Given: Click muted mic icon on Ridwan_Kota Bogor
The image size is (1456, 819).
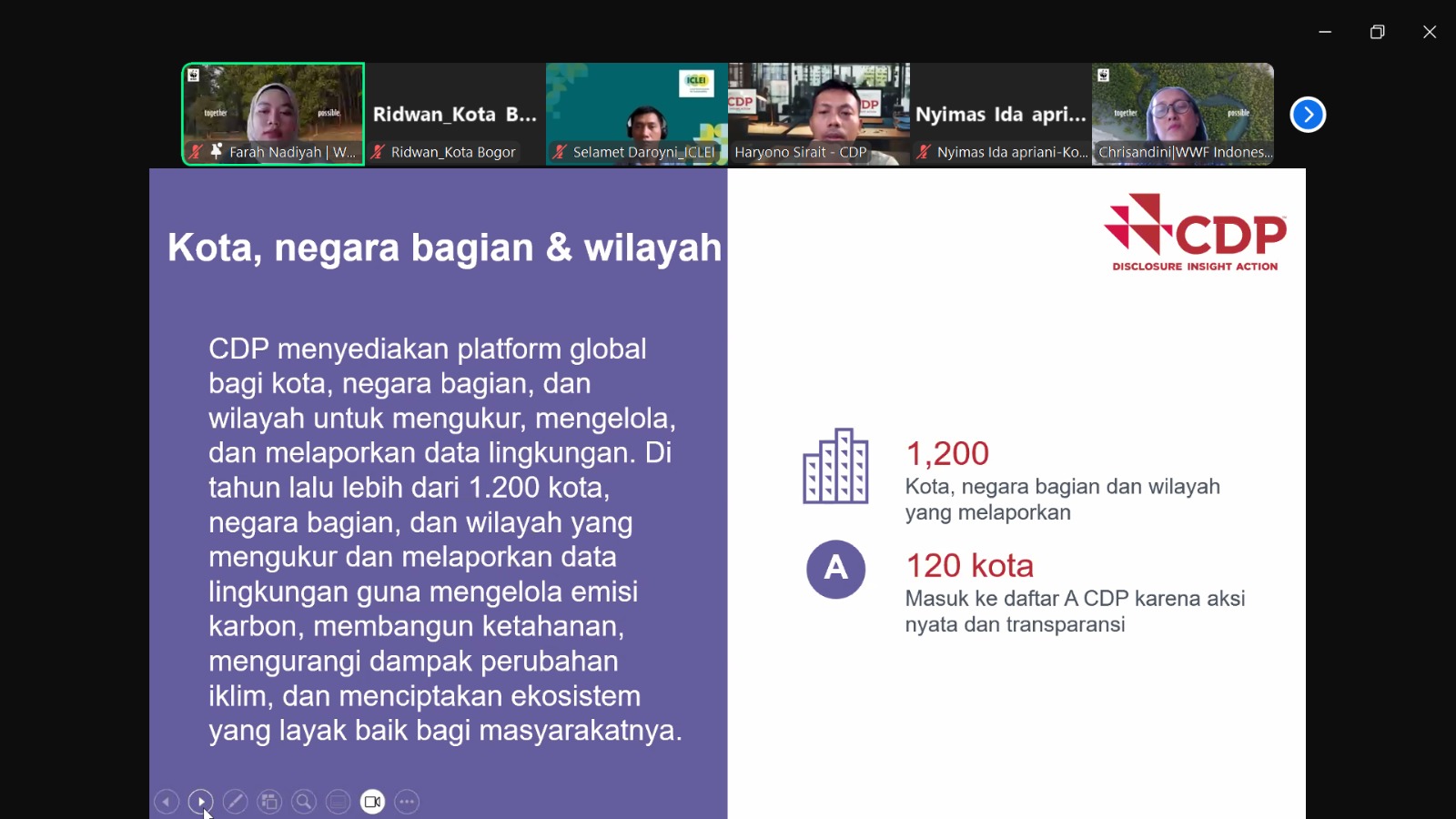Looking at the screenshot, I should click(378, 152).
